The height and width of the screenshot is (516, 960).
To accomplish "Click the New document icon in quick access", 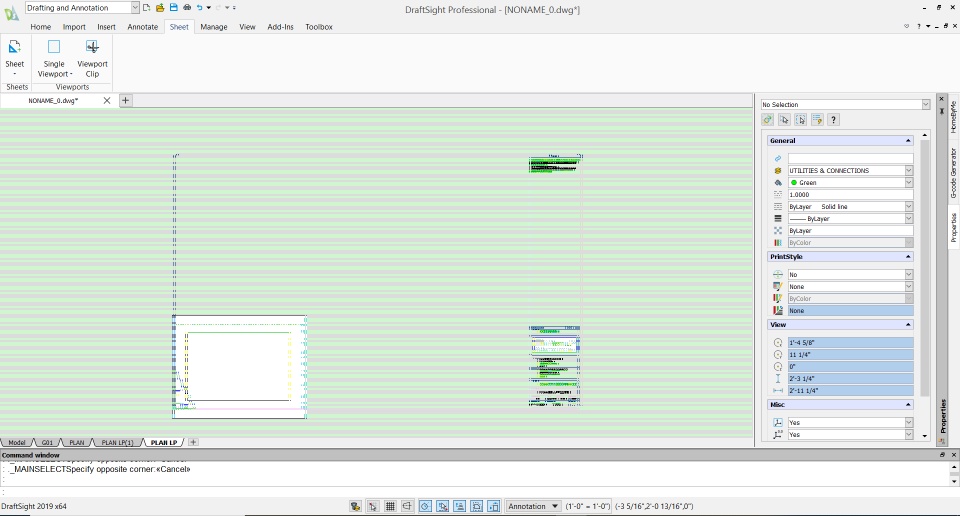I will (x=146, y=8).
